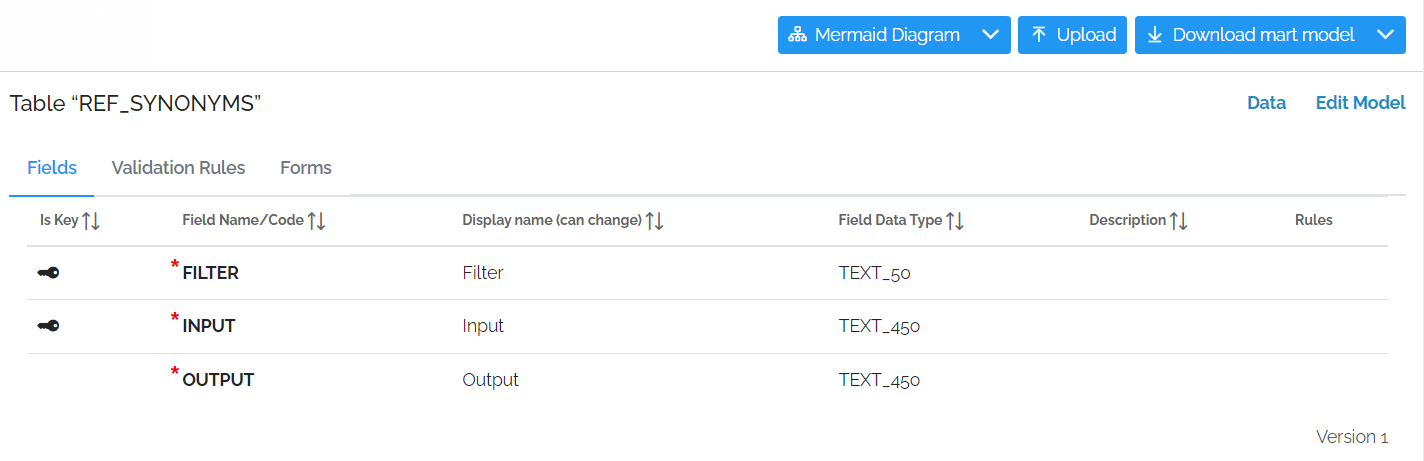The width and height of the screenshot is (1424, 461).
Task: Open the Forms tab
Action: 306,168
